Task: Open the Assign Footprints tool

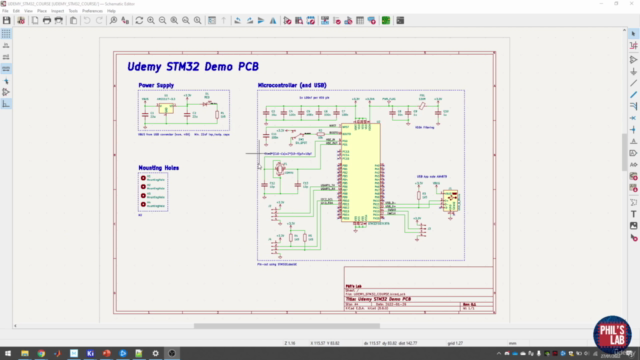Action: [348, 20]
